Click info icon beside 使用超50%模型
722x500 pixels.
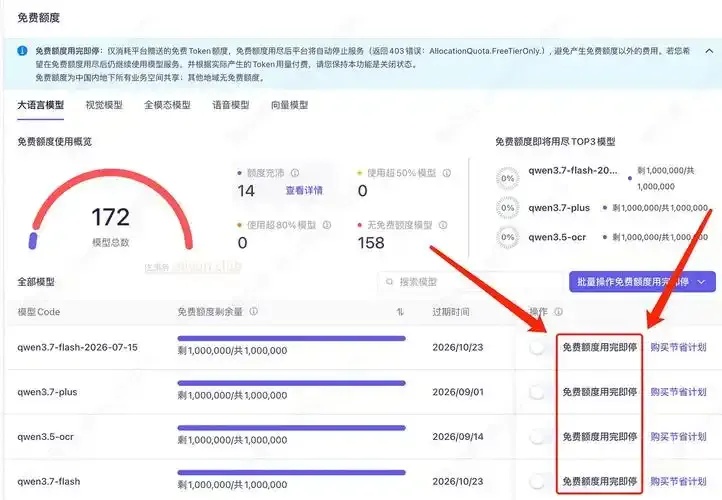point(447,173)
